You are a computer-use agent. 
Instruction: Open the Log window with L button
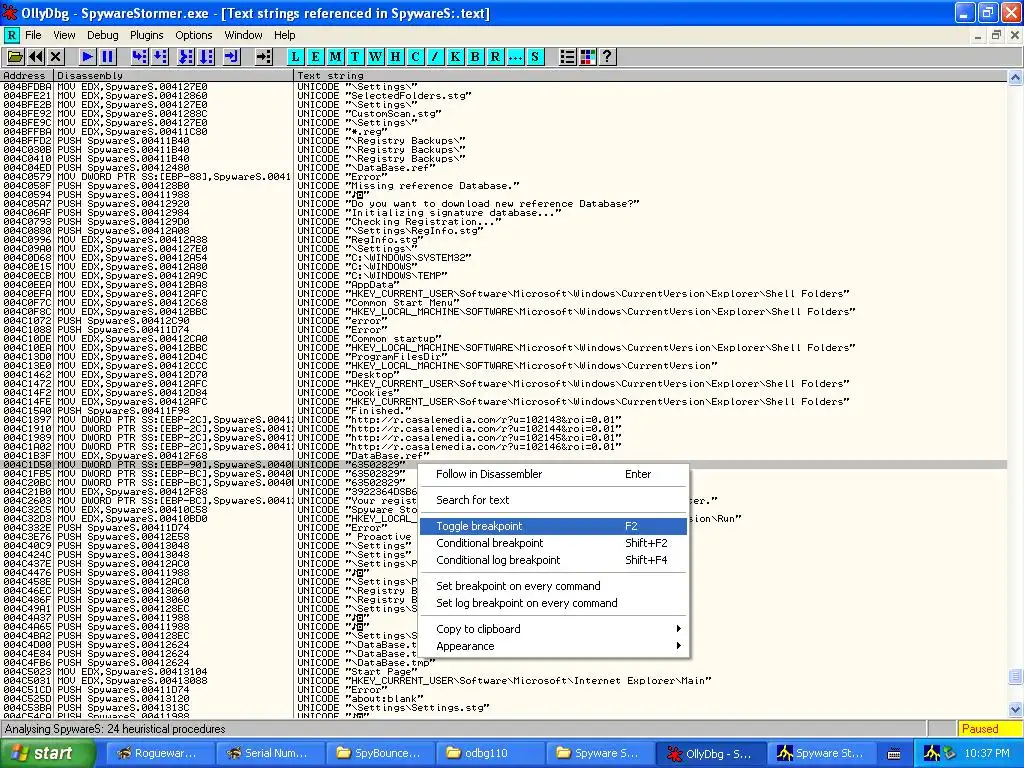coord(295,57)
